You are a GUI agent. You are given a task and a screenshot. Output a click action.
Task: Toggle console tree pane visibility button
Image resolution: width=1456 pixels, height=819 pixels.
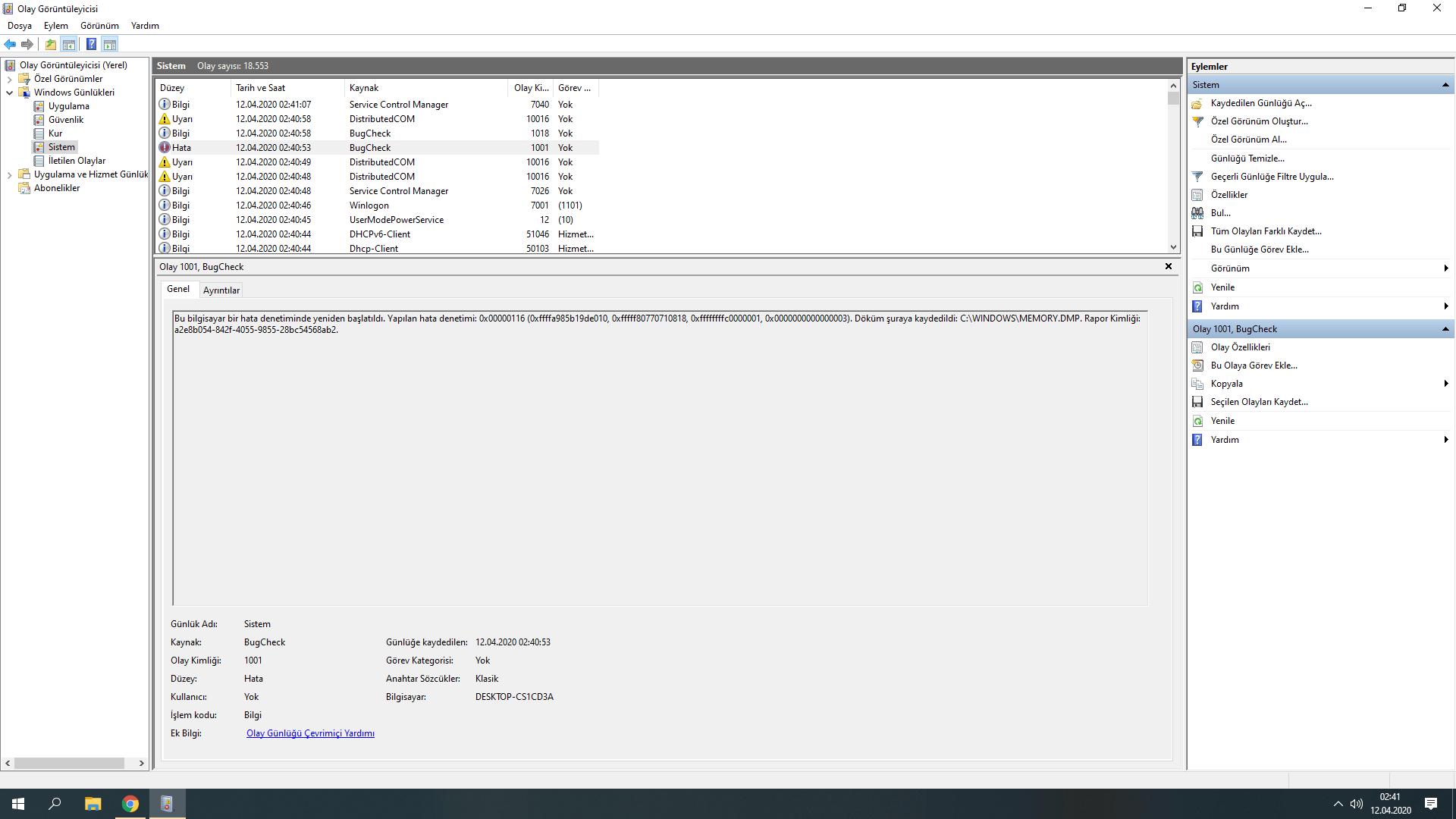(69, 44)
